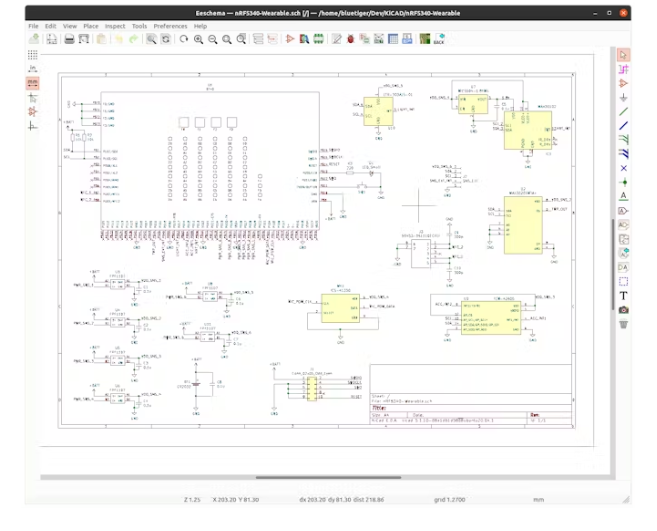This screenshot has height=531, width=657.
Task: Open the File menu
Action: point(33,25)
